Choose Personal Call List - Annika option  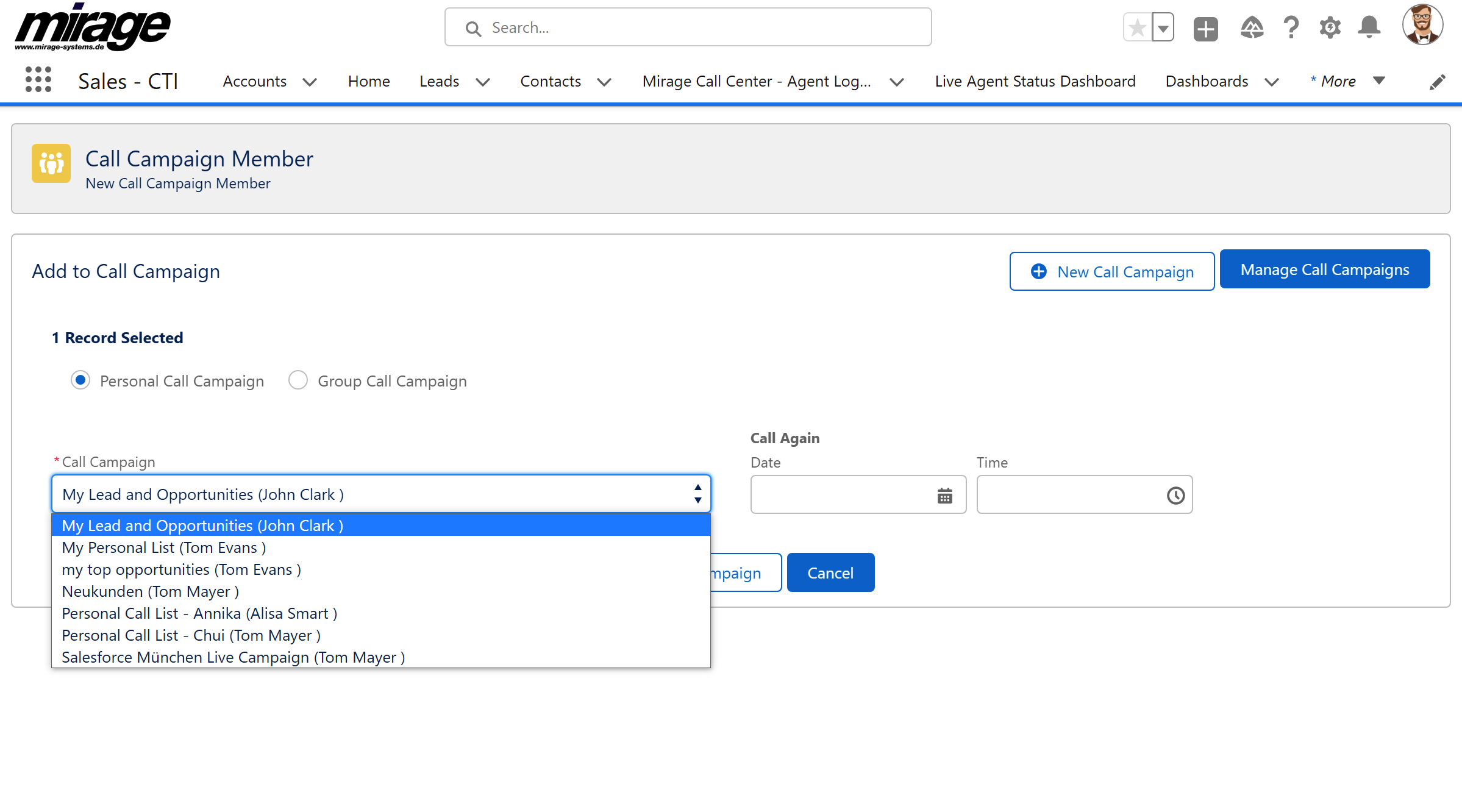pos(381,613)
